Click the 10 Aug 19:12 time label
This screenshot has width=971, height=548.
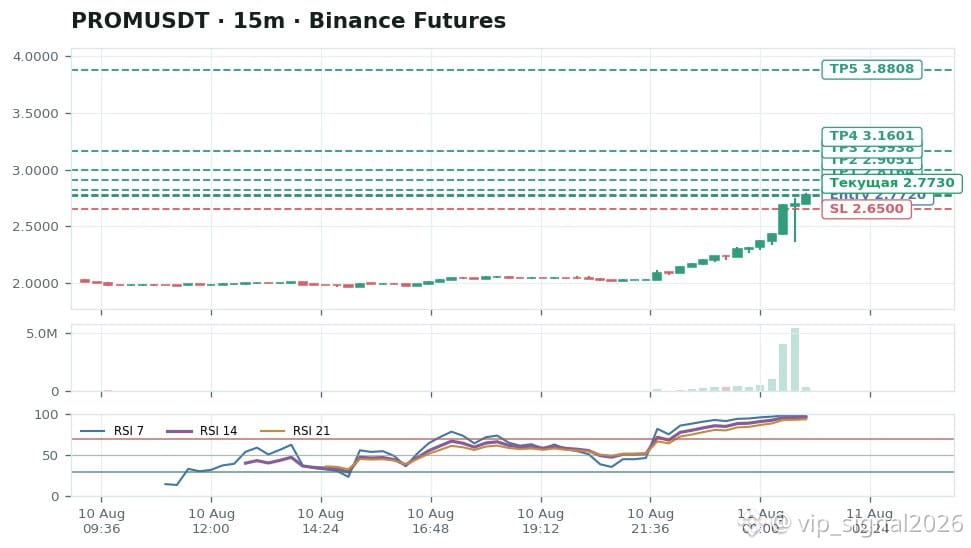(541, 521)
